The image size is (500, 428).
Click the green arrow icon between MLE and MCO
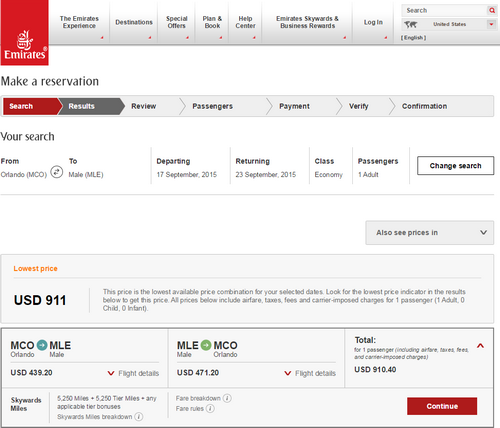(206, 345)
